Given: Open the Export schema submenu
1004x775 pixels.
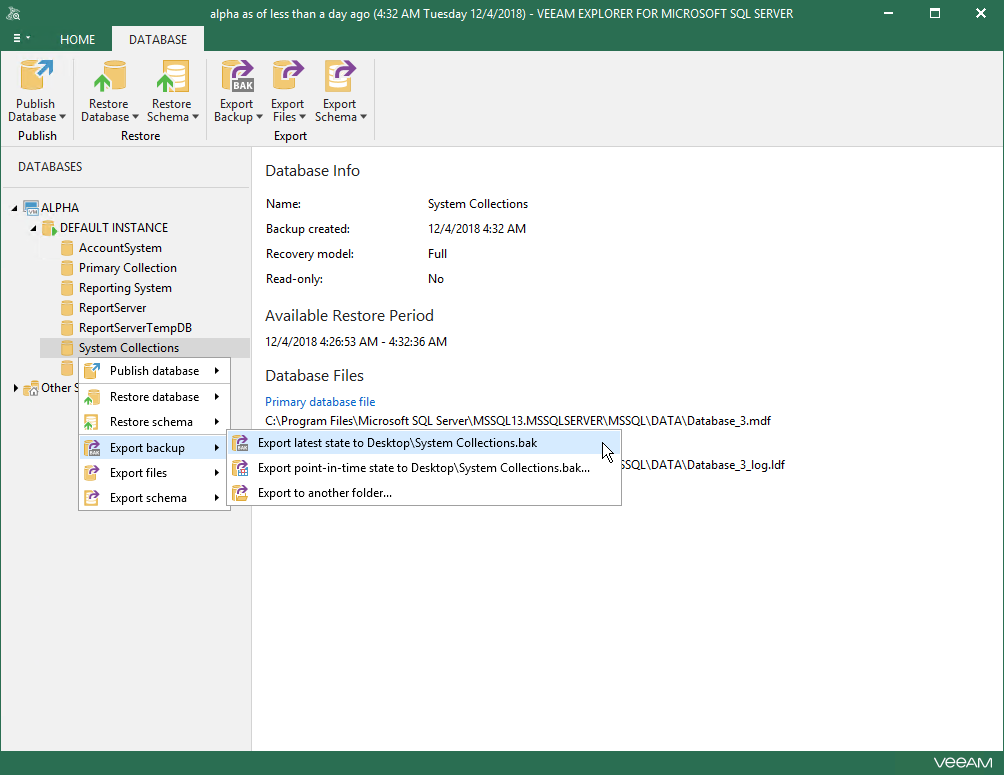Looking at the screenshot, I should (x=154, y=498).
